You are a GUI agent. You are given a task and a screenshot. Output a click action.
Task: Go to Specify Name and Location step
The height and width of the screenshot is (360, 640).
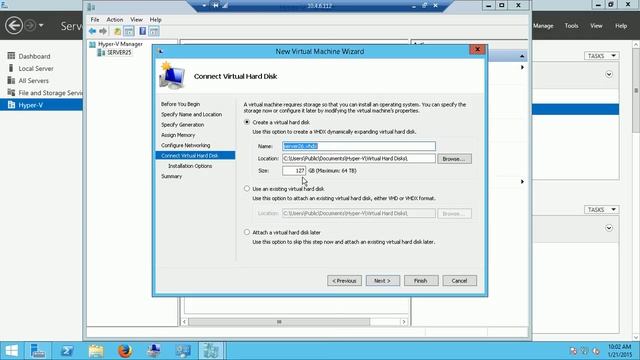(191, 114)
